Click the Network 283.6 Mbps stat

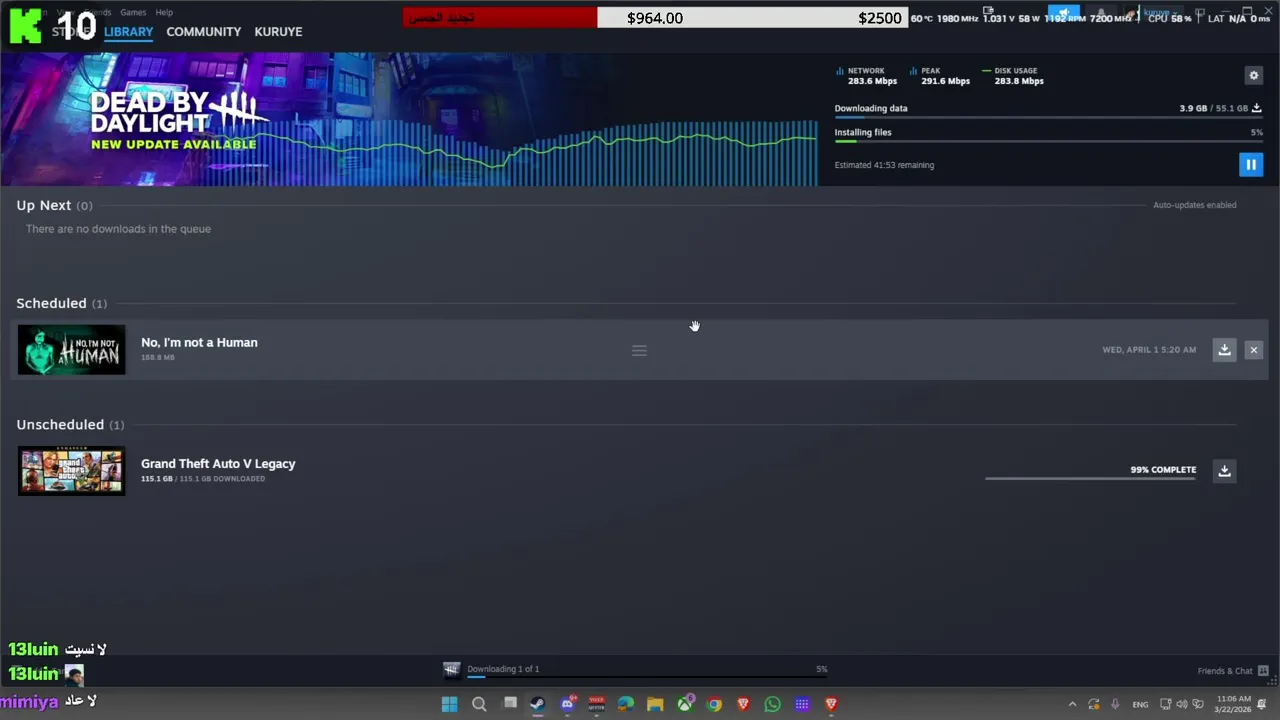867,76
